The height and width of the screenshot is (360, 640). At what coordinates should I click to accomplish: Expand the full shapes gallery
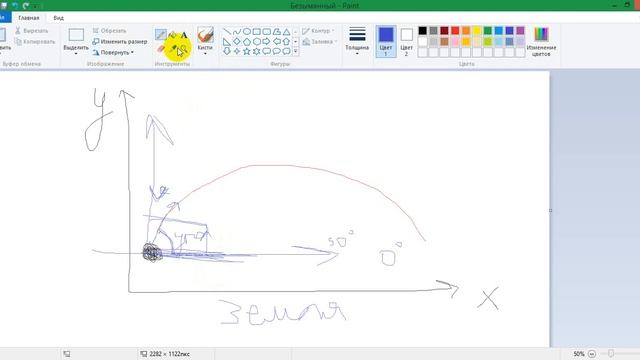tap(296, 51)
